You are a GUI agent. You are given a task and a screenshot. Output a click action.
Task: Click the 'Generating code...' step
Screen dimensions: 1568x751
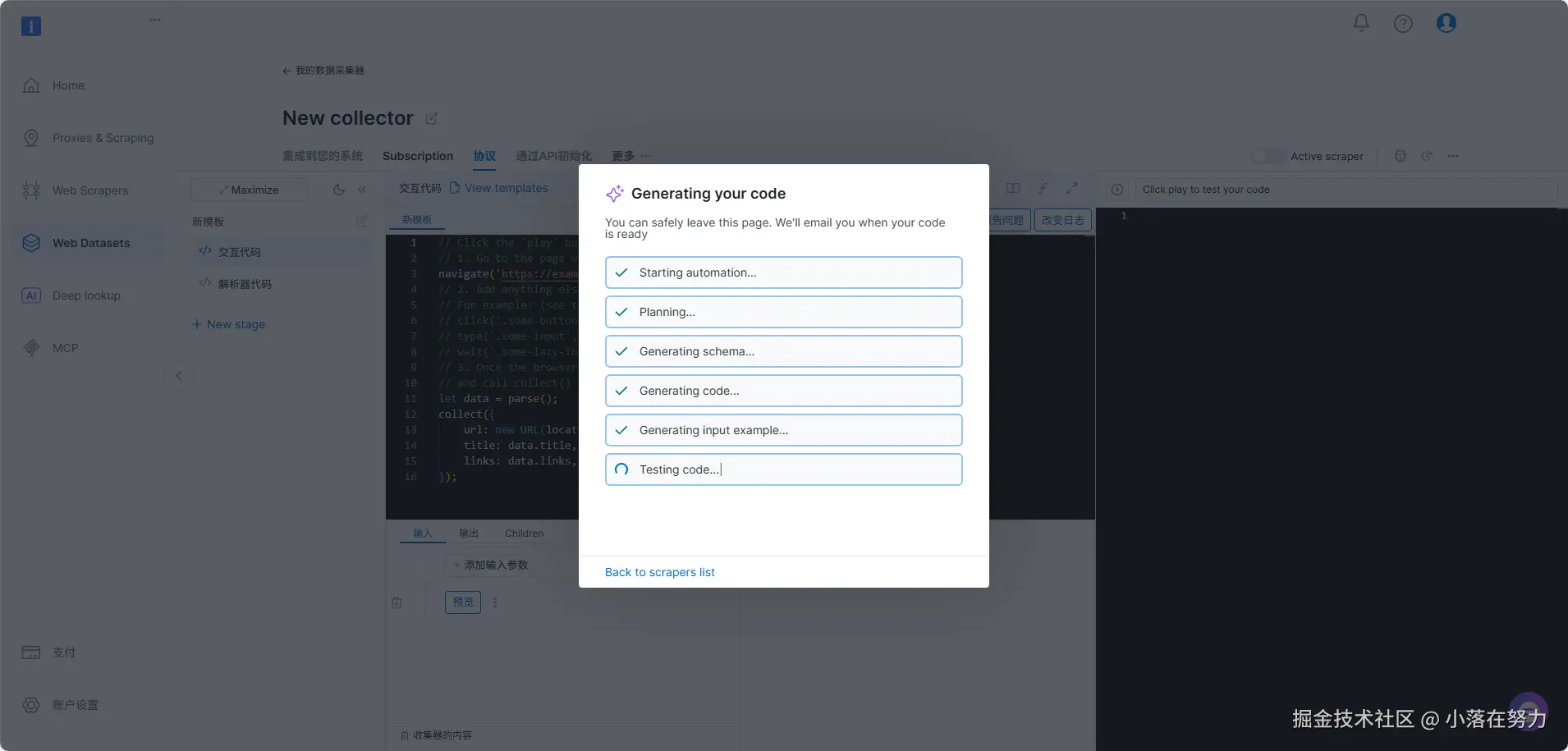pos(784,391)
